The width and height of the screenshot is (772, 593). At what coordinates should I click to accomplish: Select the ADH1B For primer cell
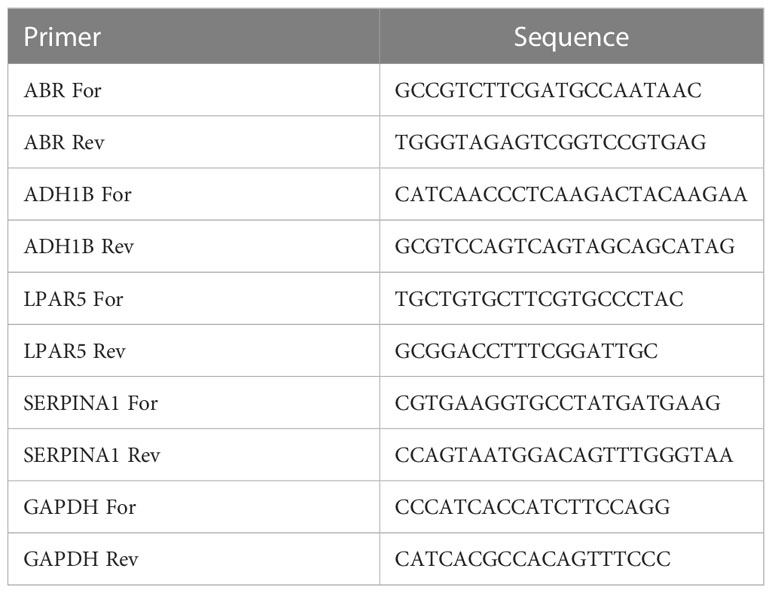point(193,195)
